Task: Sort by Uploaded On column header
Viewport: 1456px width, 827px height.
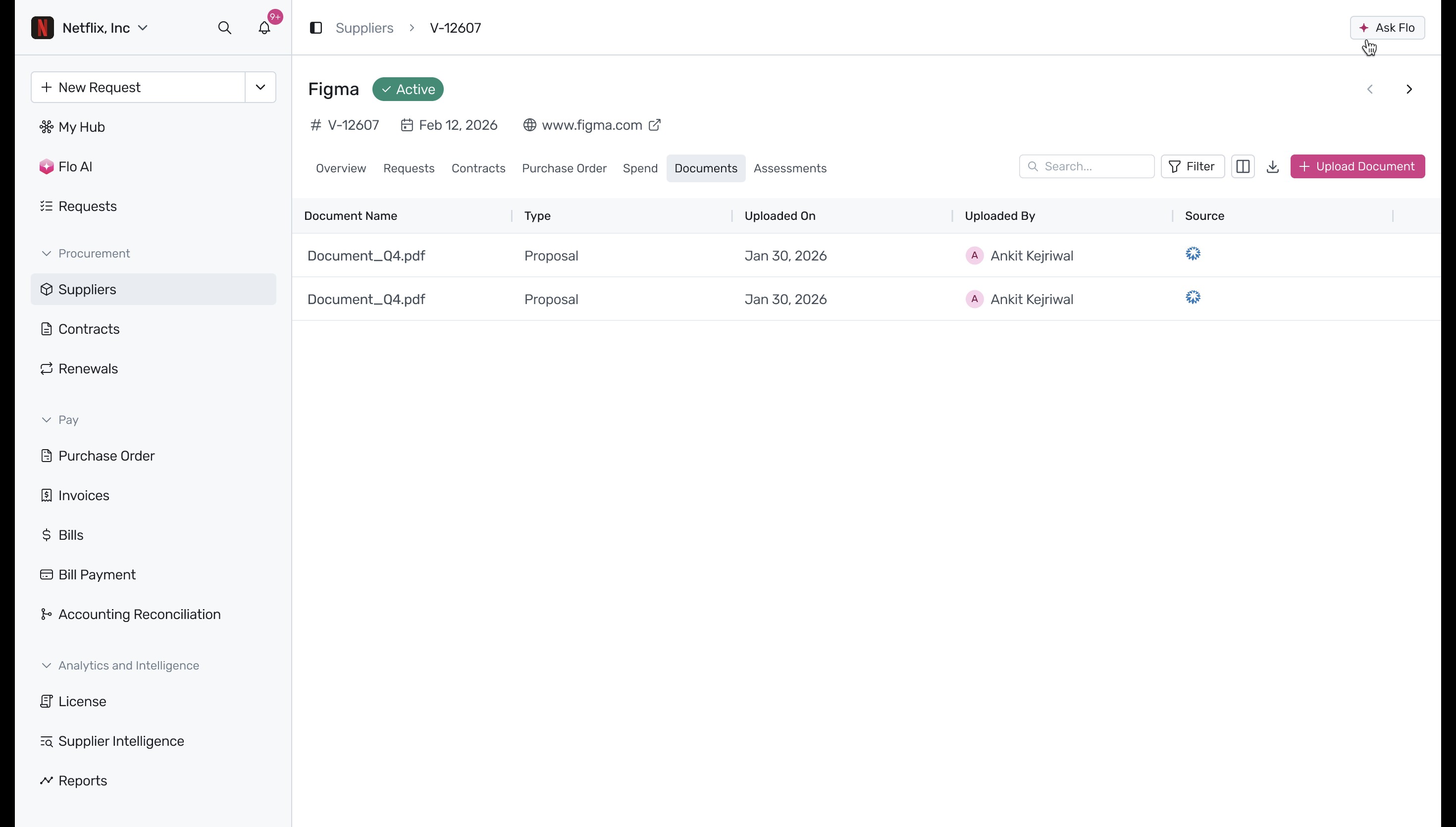Action: tap(780, 216)
